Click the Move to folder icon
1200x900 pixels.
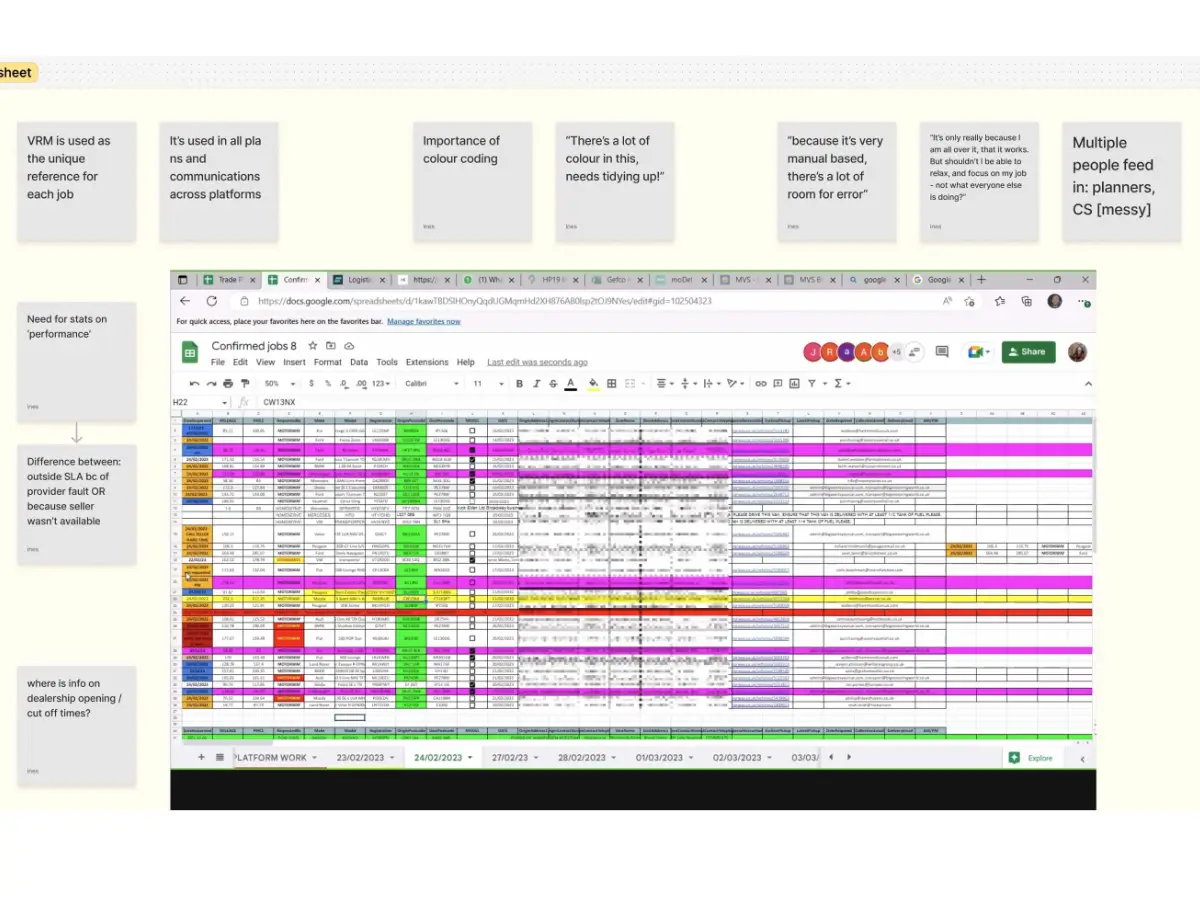(330, 346)
